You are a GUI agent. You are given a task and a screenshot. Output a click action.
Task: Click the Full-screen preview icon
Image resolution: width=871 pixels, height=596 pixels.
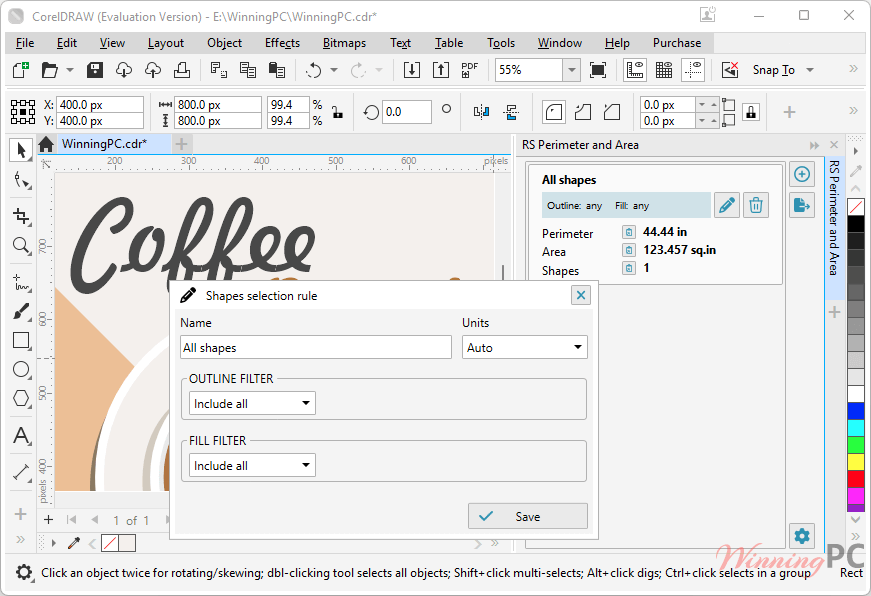click(598, 70)
